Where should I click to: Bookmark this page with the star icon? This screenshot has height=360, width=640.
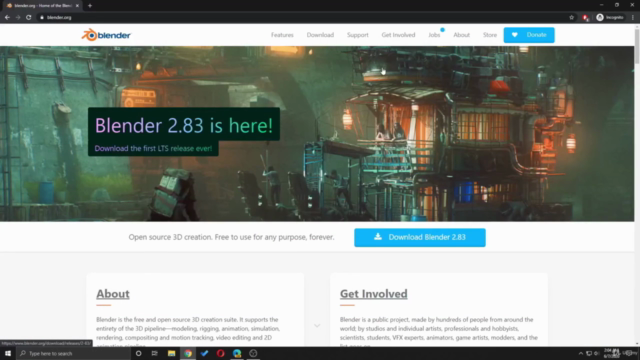pyautogui.click(x=571, y=17)
